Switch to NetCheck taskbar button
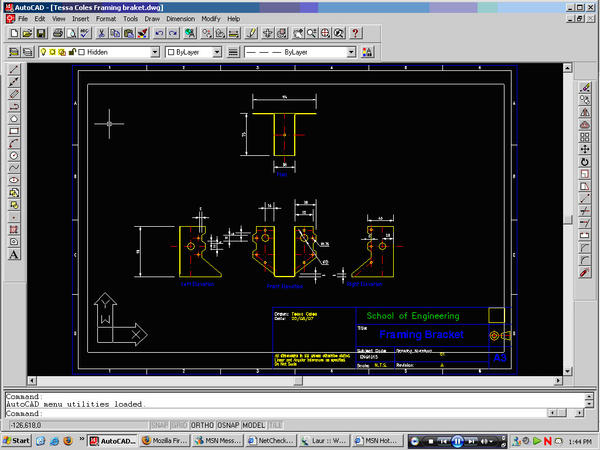The height and width of the screenshot is (450, 600). tap(270, 441)
